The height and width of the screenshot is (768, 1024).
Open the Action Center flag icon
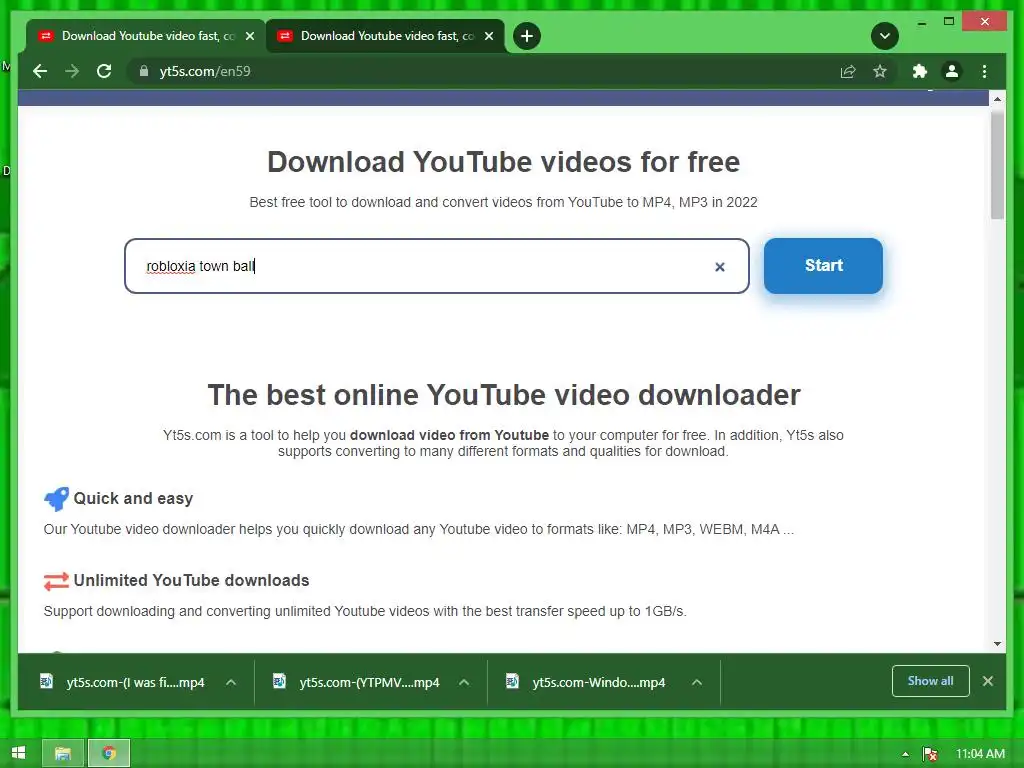tap(929, 754)
